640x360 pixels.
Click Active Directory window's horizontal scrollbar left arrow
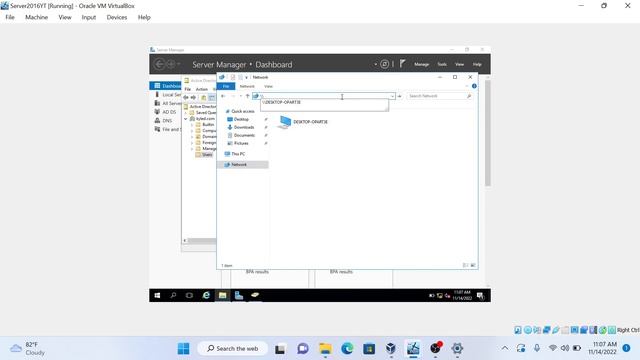184,241
